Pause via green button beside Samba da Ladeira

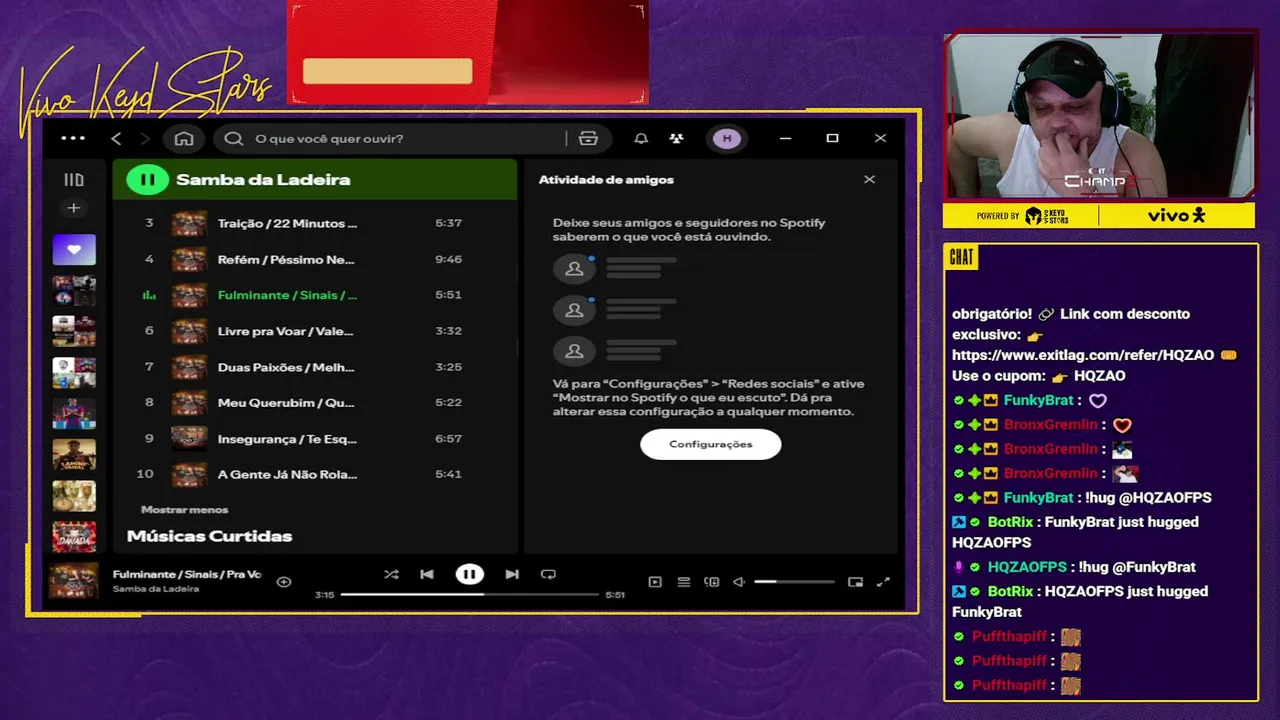coord(147,180)
